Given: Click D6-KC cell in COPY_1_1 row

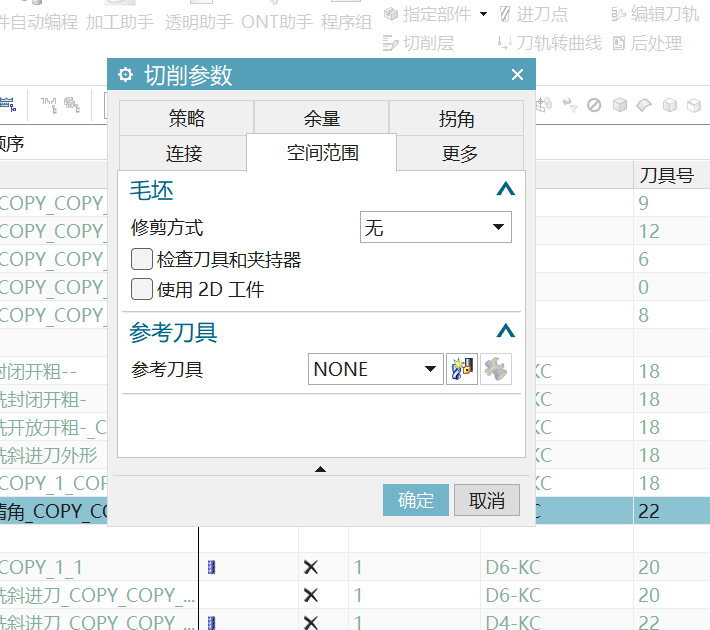Looking at the screenshot, I should coord(556,567).
